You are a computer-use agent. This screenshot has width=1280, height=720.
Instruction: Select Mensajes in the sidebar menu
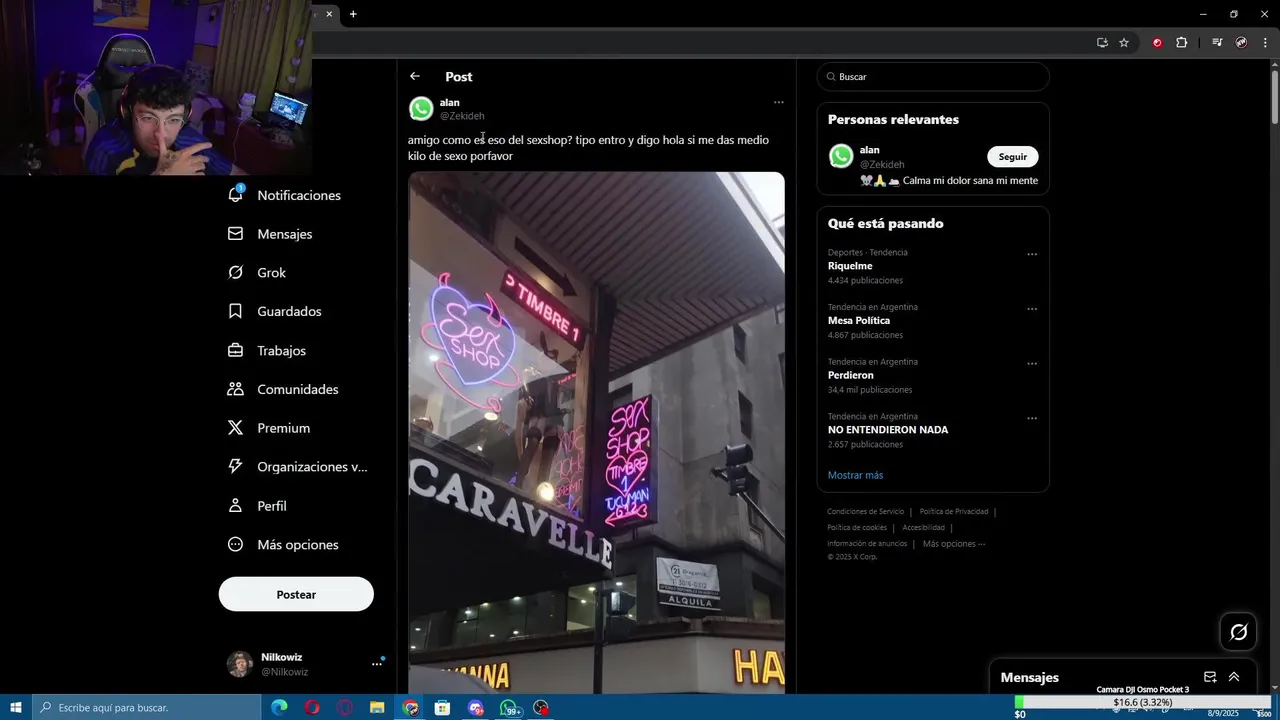pos(285,234)
